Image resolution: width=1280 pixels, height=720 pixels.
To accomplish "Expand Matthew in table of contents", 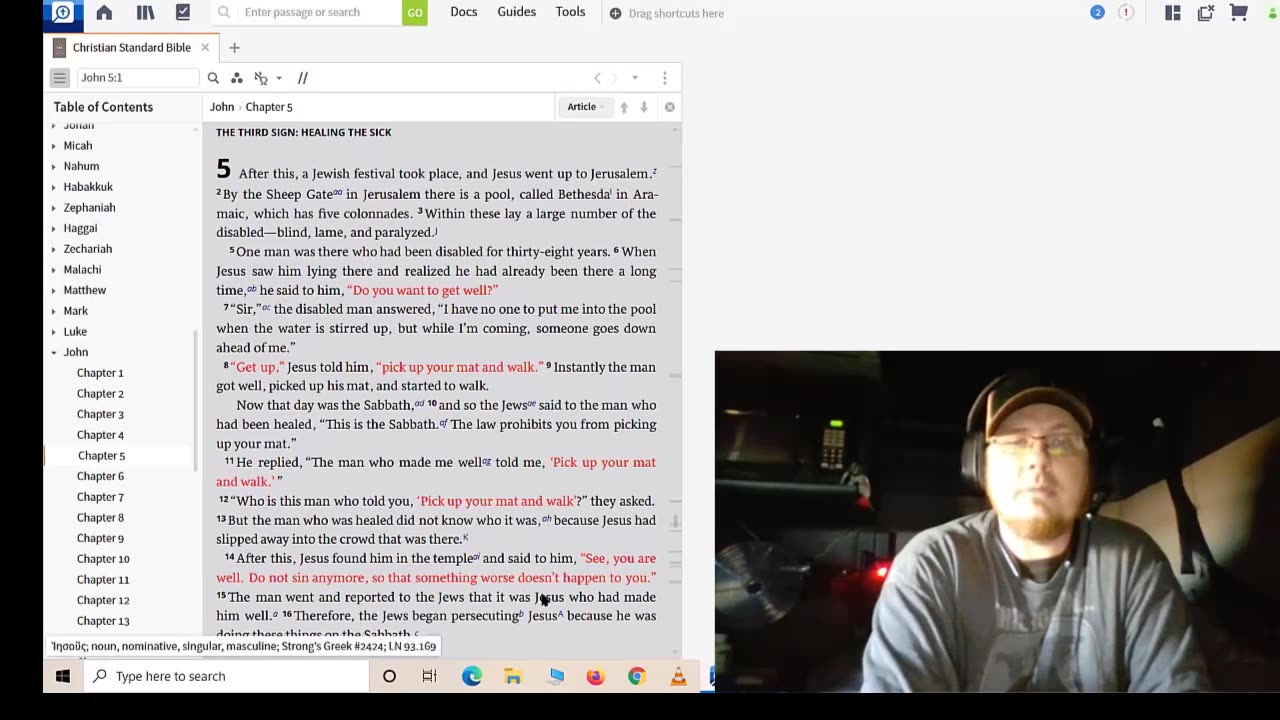I will pyautogui.click(x=54, y=290).
